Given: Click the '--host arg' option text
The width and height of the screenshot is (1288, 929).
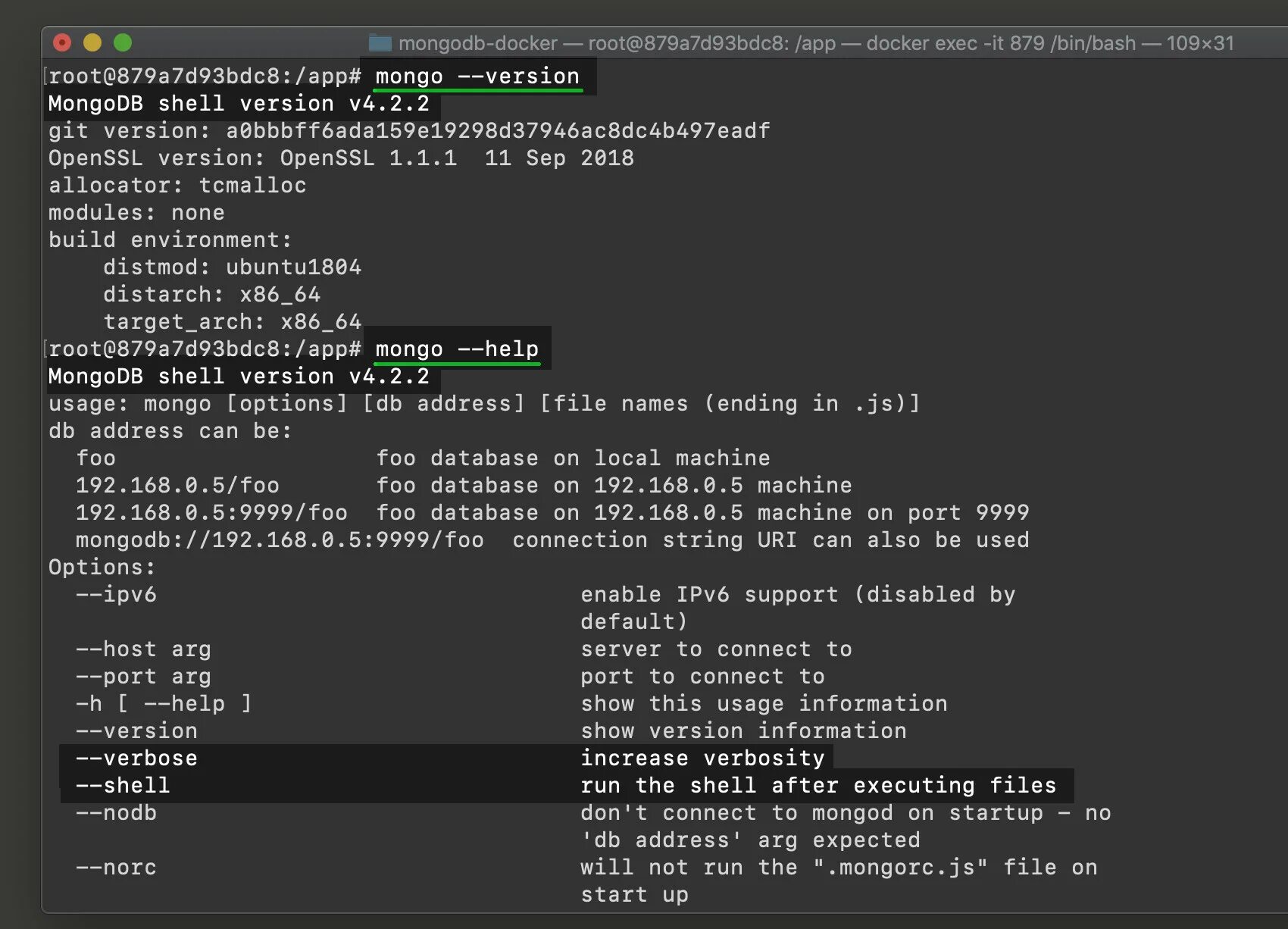Looking at the screenshot, I should pos(143,649).
